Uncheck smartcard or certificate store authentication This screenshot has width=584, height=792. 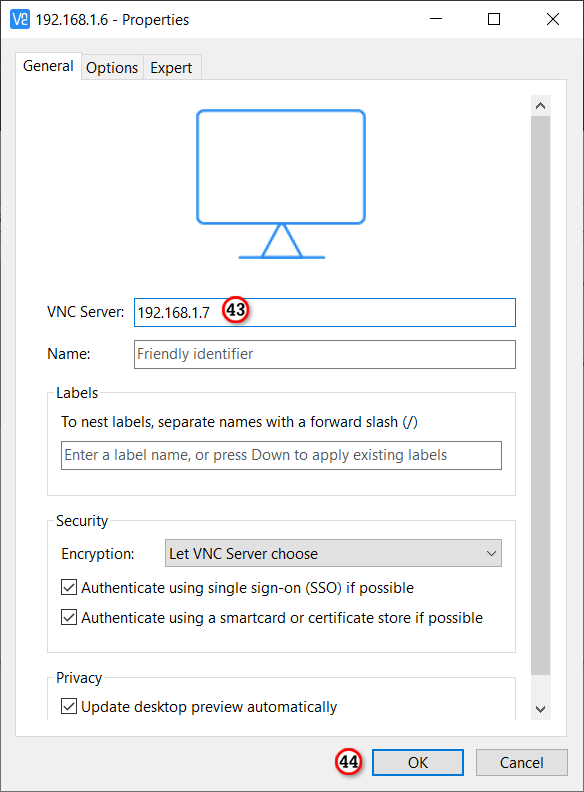(69, 617)
